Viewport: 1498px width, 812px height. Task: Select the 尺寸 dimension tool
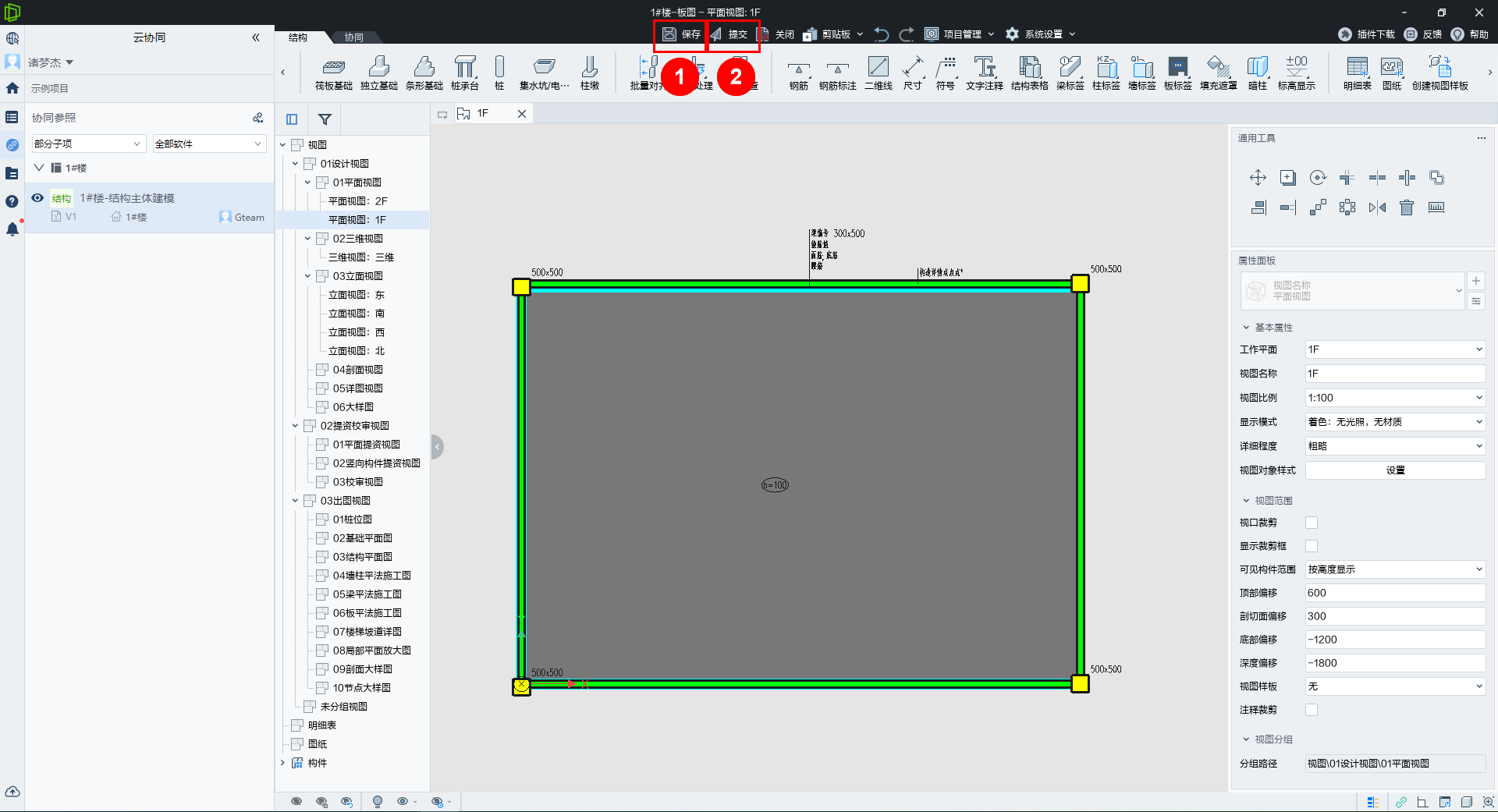pyautogui.click(x=913, y=73)
